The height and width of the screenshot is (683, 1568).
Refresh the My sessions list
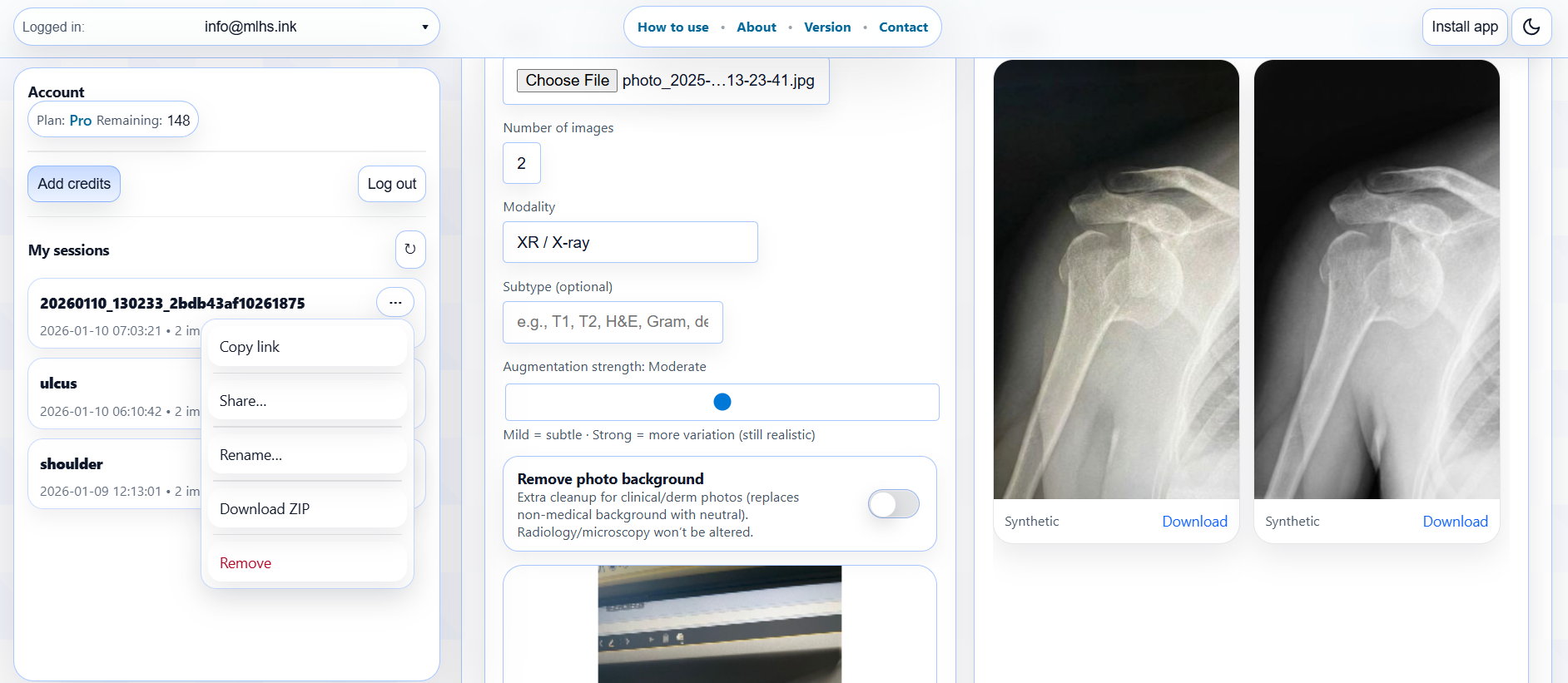pos(409,249)
